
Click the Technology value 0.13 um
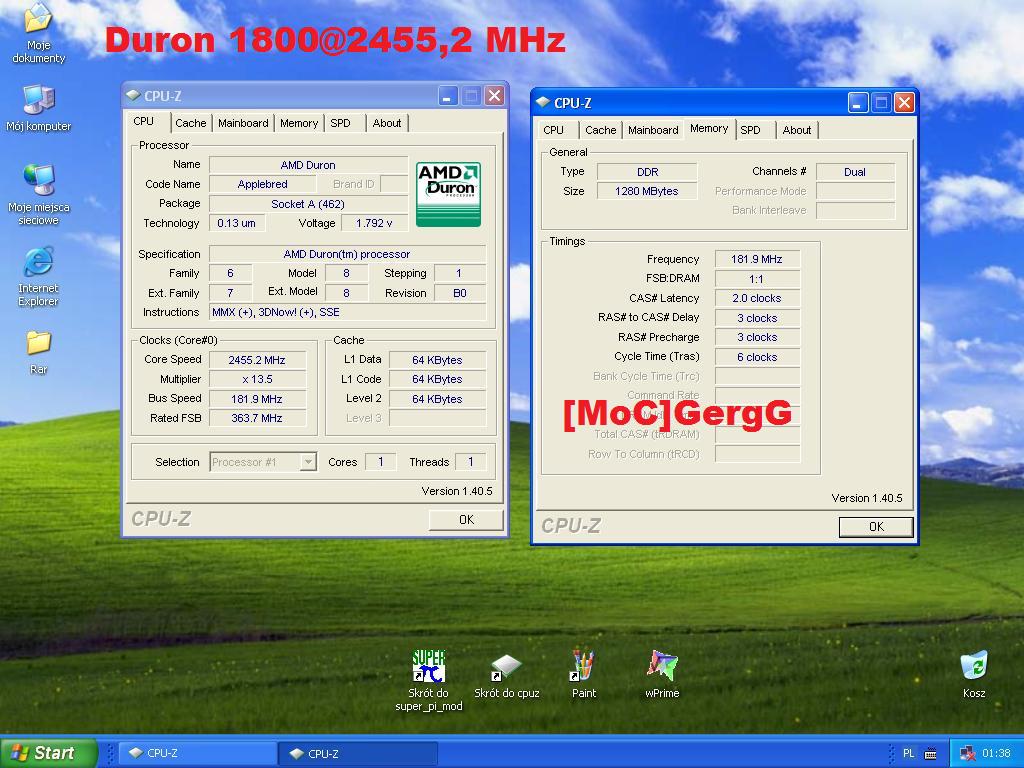point(236,223)
